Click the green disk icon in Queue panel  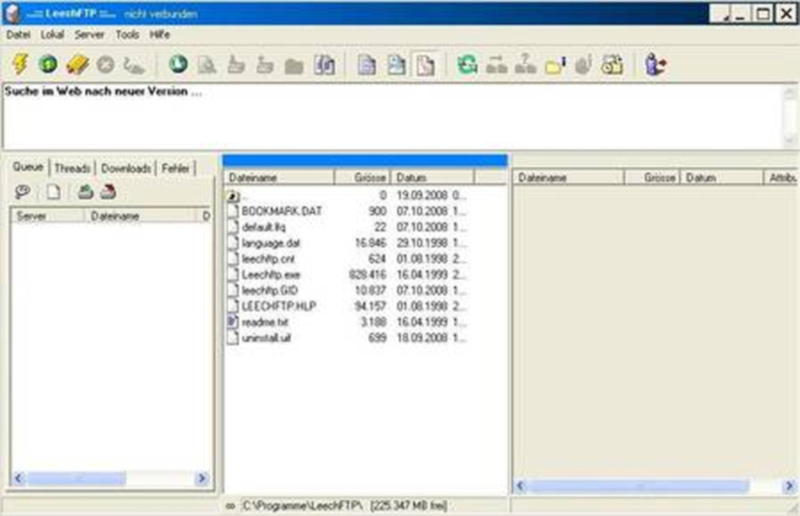coord(85,192)
